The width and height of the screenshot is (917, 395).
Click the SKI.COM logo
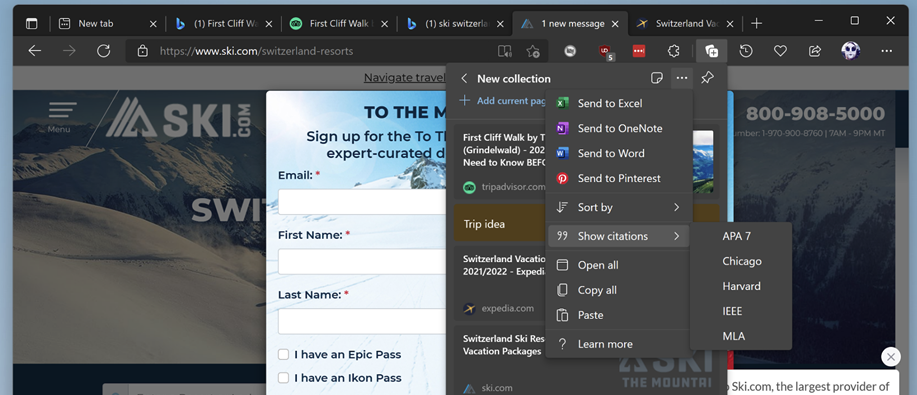pyautogui.click(x=178, y=118)
